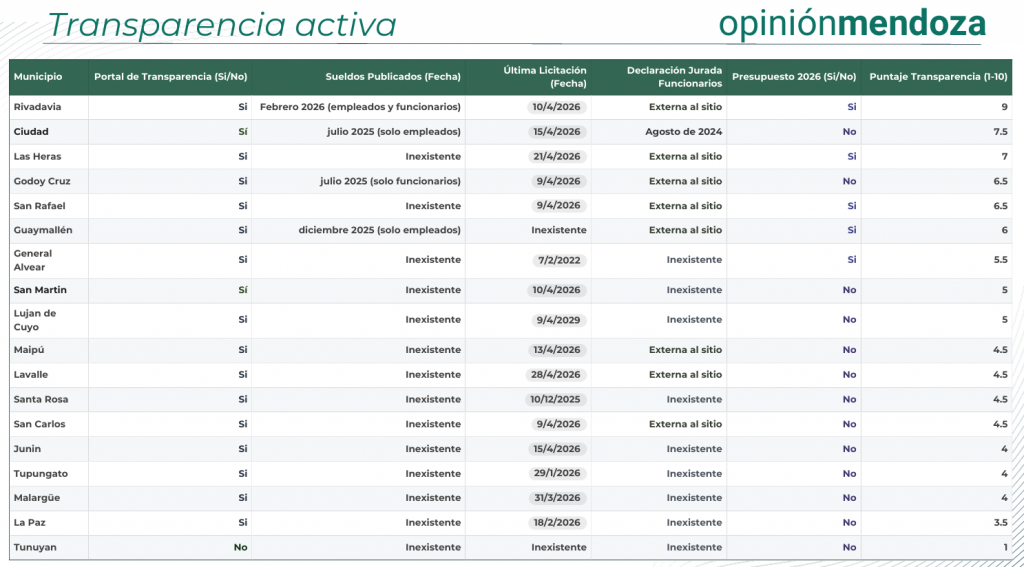Click the 9/4/2029 date badge
The image size is (1024, 567).
(x=558, y=320)
